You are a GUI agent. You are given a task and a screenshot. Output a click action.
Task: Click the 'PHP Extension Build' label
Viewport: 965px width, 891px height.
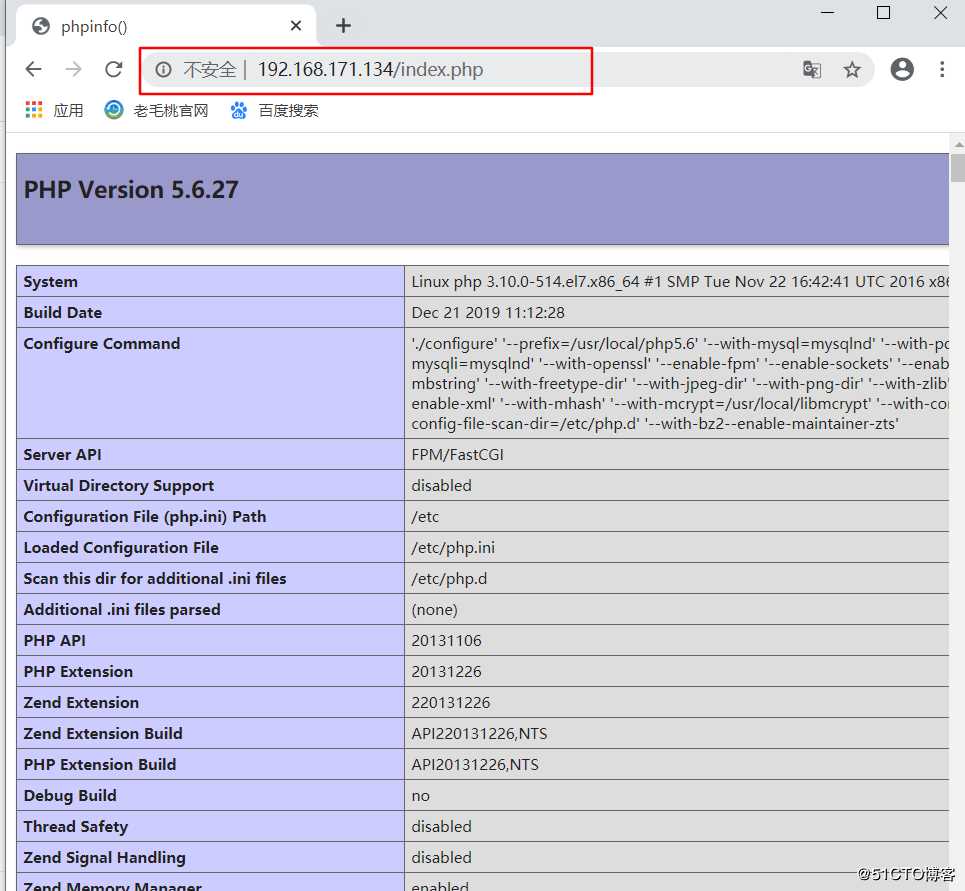pos(100,764)
